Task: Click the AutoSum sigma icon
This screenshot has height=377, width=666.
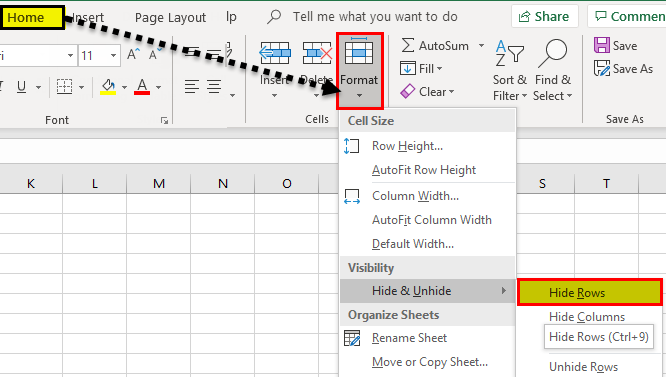Action: [x=408, y=45]
